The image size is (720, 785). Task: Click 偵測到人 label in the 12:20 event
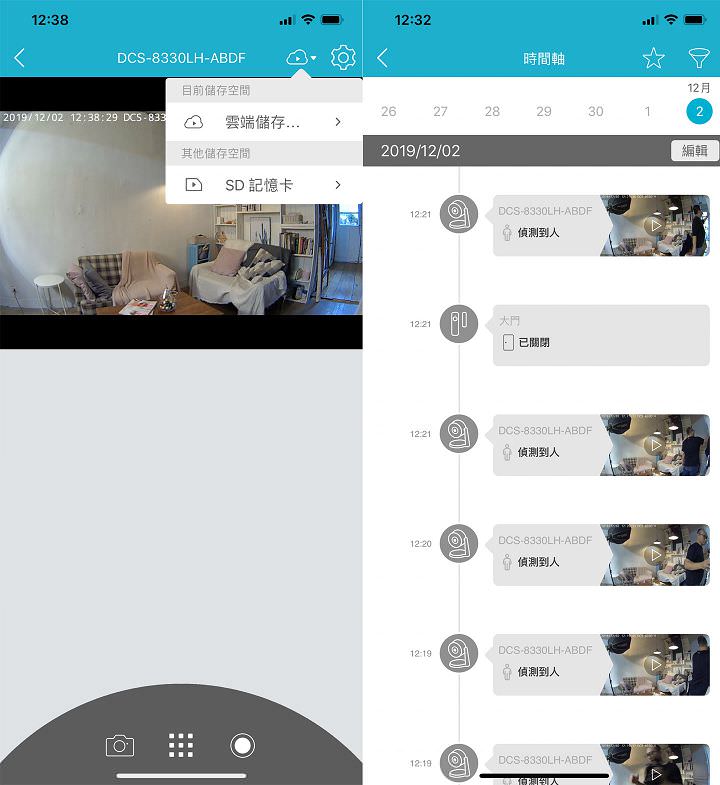538,562
